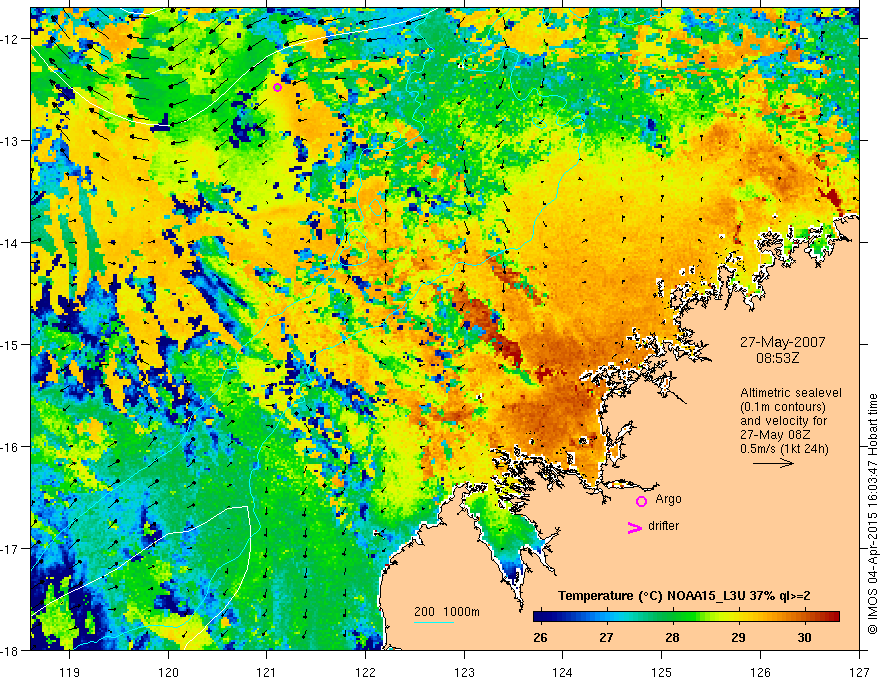Click the '200 1000m' depth contour label

[x=447, y=612]
